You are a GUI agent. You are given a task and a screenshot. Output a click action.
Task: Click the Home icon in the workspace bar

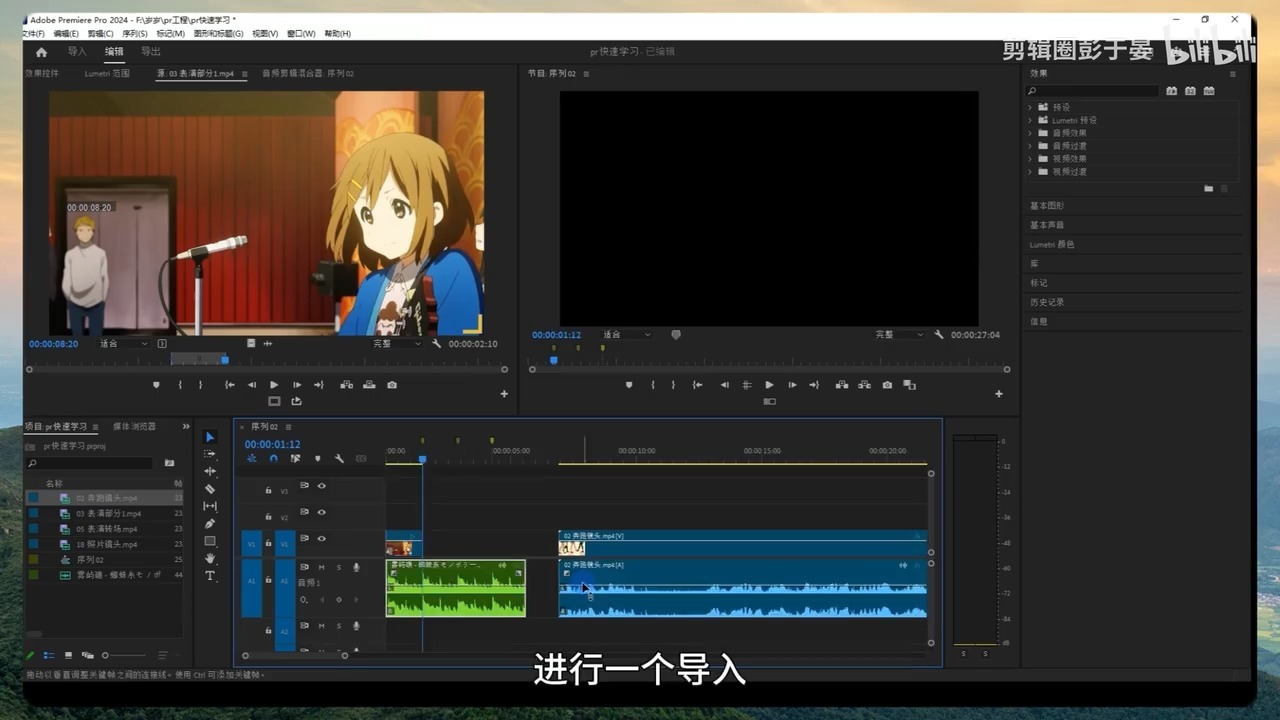(41, 52)
